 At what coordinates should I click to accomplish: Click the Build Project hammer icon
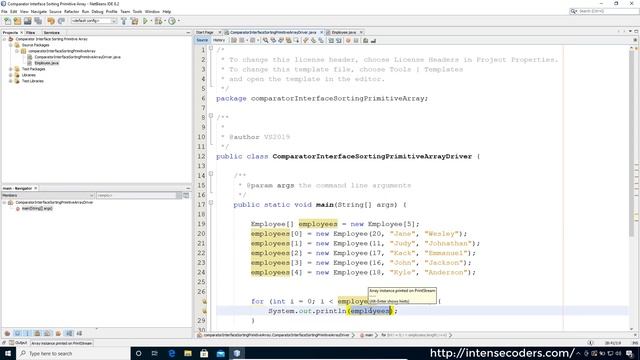click(x=124, y=21)
